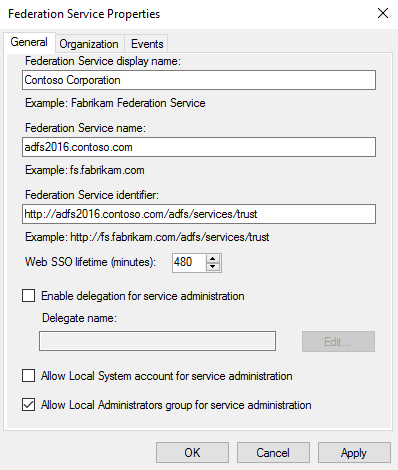Toggle Allow Local System account checkbox
Image resolution: width=398 pixels, height=470 pixels.
click(x=29, y=376)
